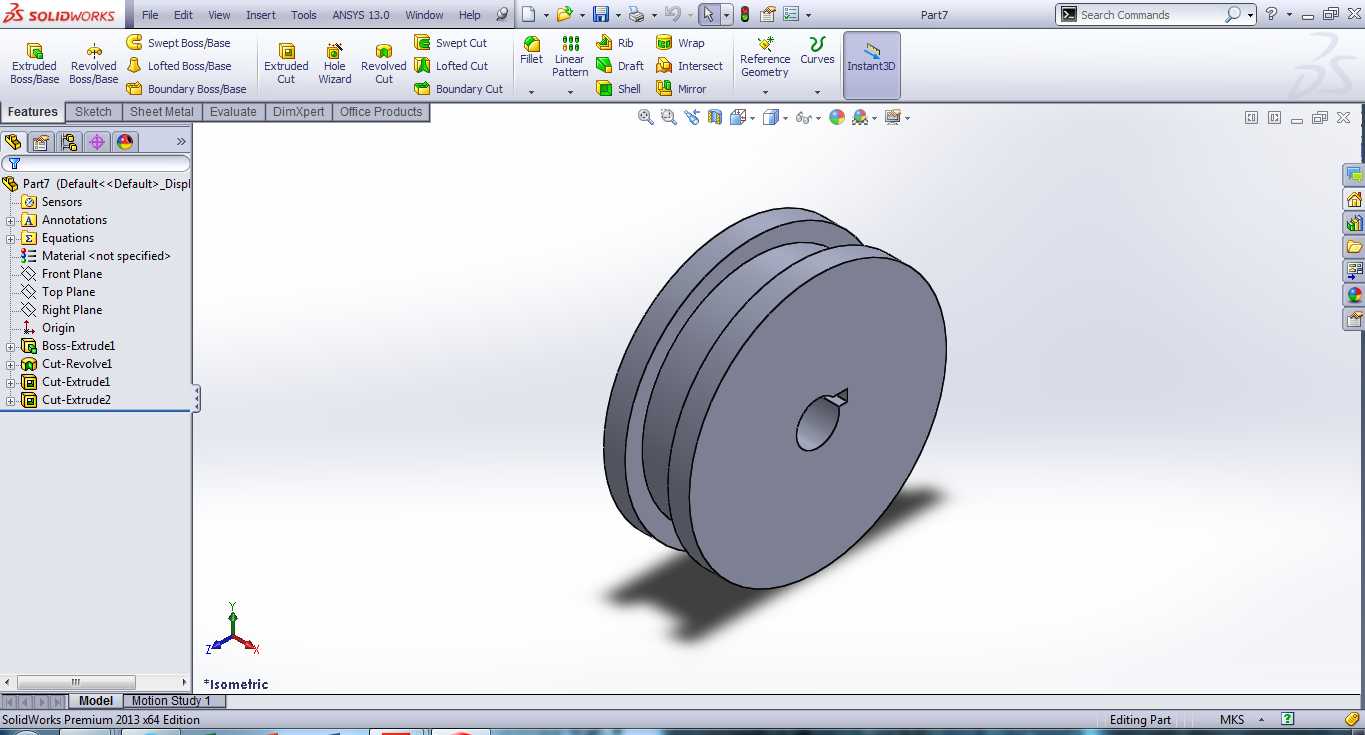Use the Wrap feature
This screenshot has height=735, width=1365.
click(x=680, y=43)
